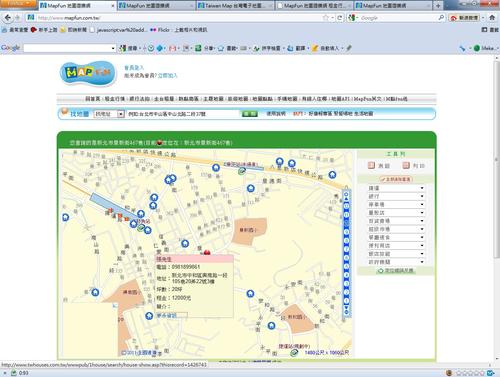
Task: Expand the 量販店 category dropdown
Action: (x=396, y=213)
